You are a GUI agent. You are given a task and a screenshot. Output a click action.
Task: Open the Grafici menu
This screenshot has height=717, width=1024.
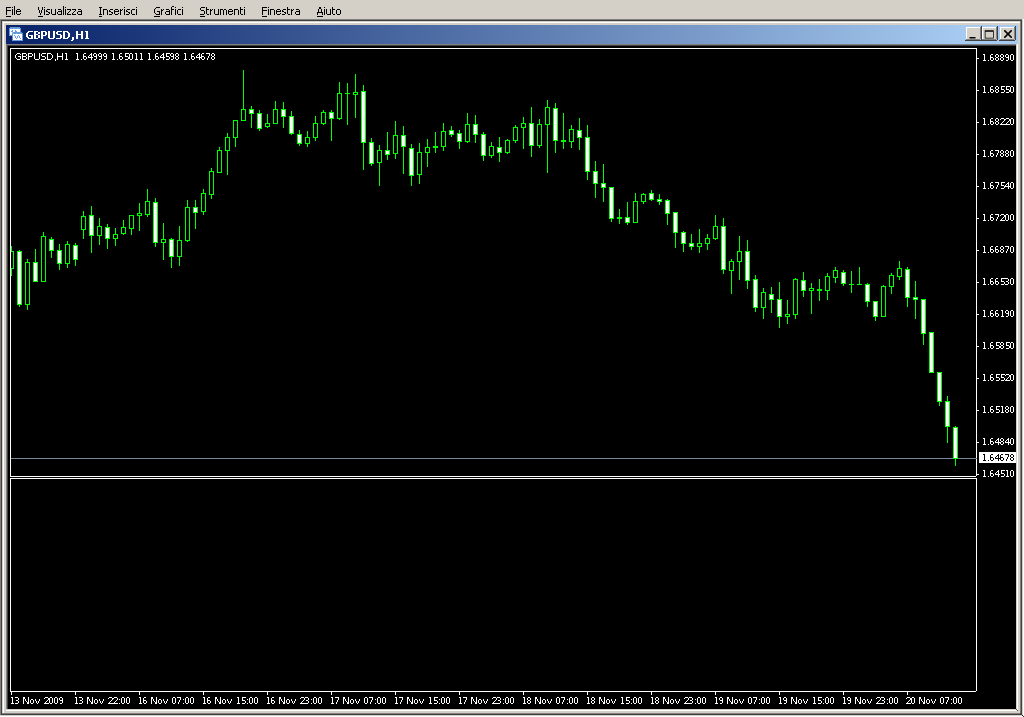tap(168, 11)
